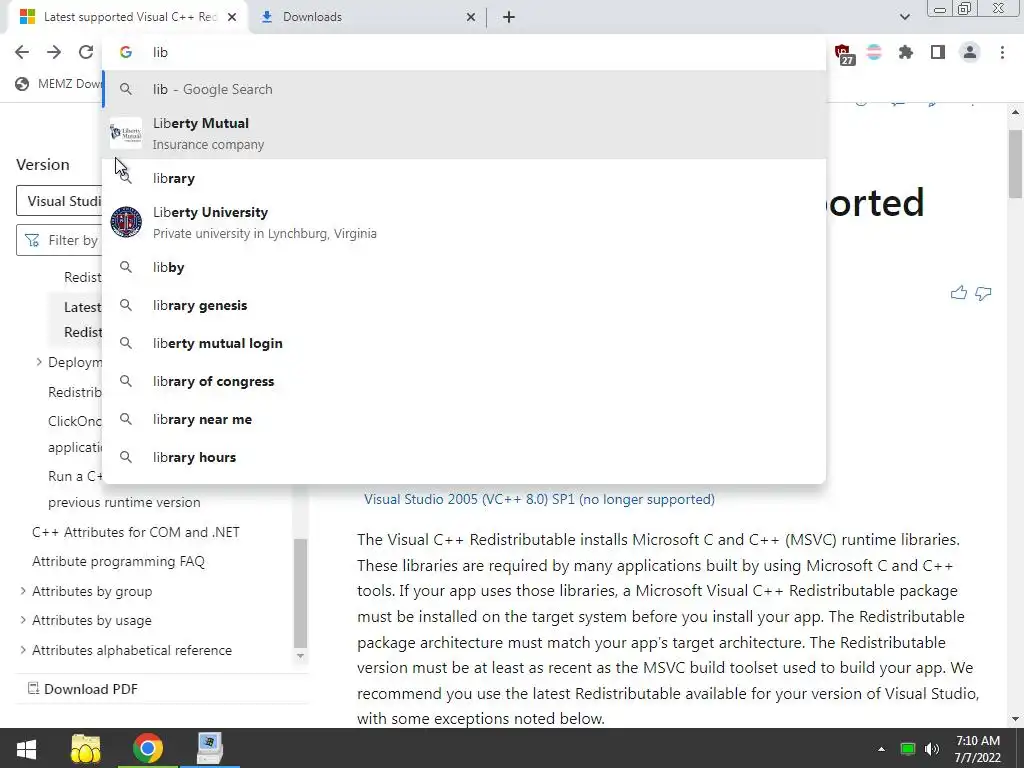The height and width of the screenshot is (768, 1024).
Task: Click the Download PDF button
Action: click(82, 689)
